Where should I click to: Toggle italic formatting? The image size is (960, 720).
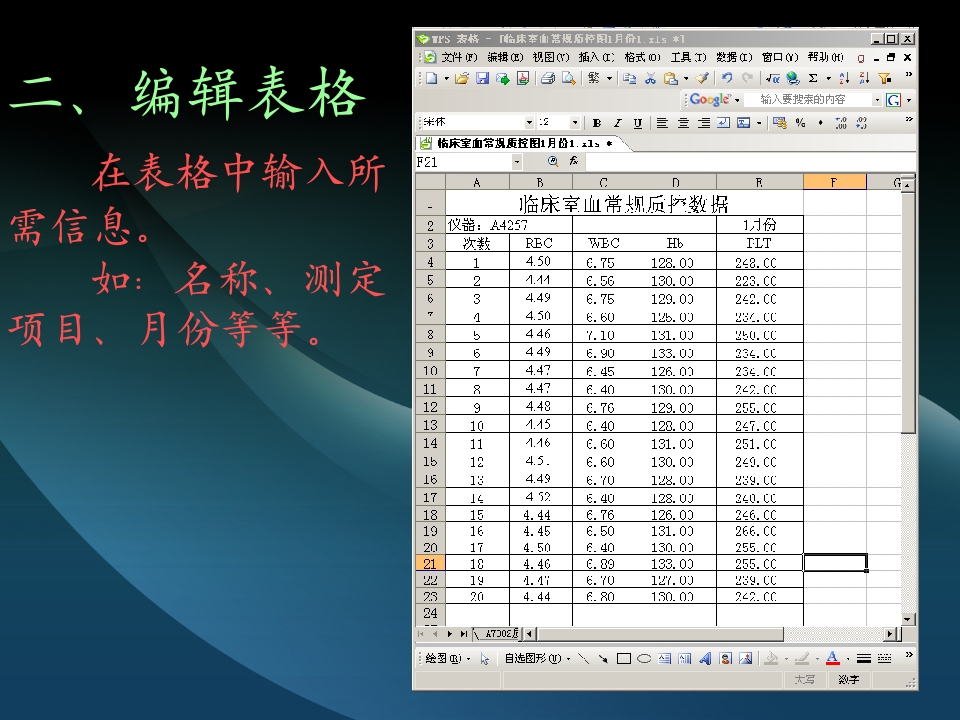pos(617,122)
